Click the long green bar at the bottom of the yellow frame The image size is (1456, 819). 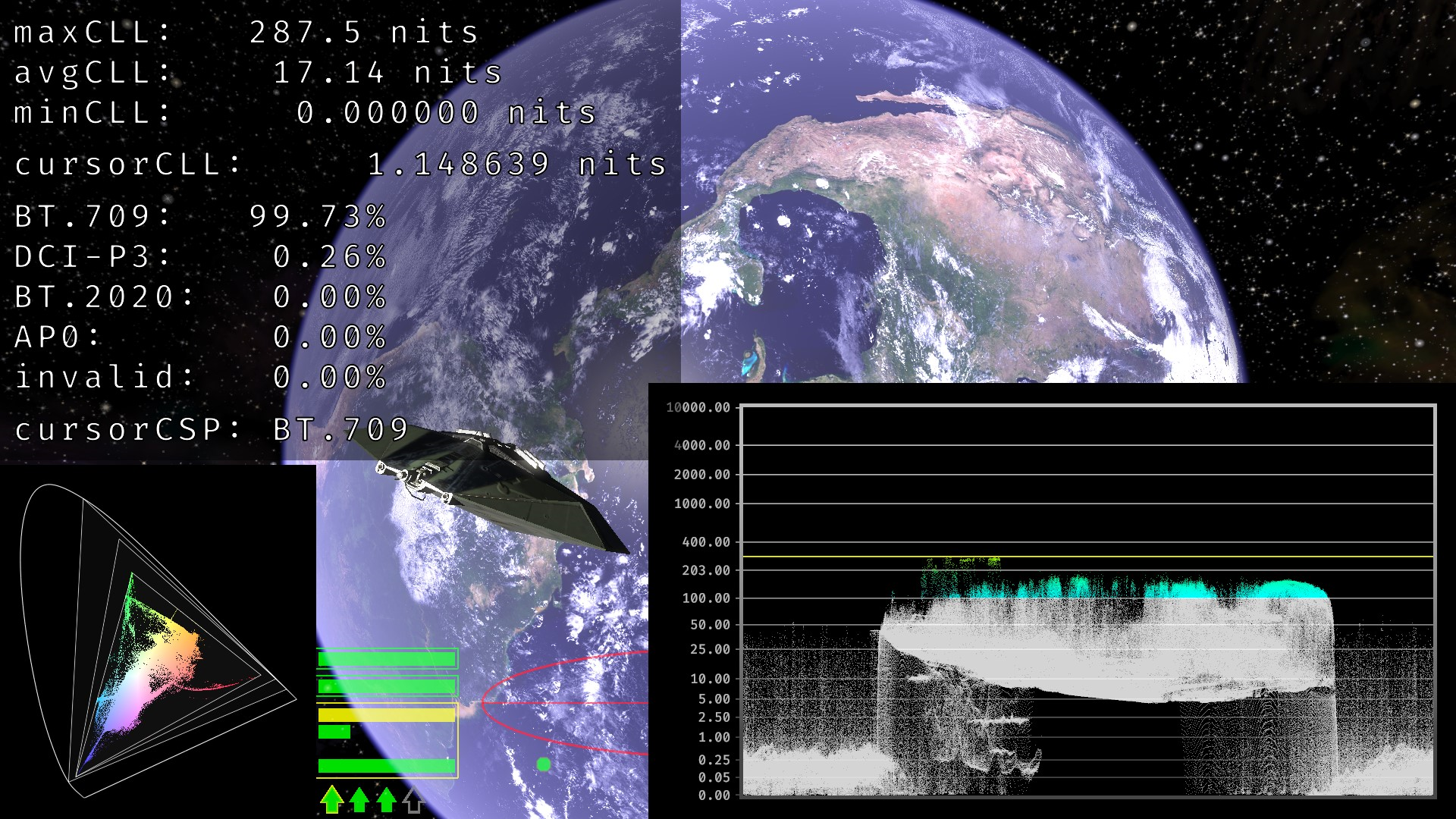[387, 766]
